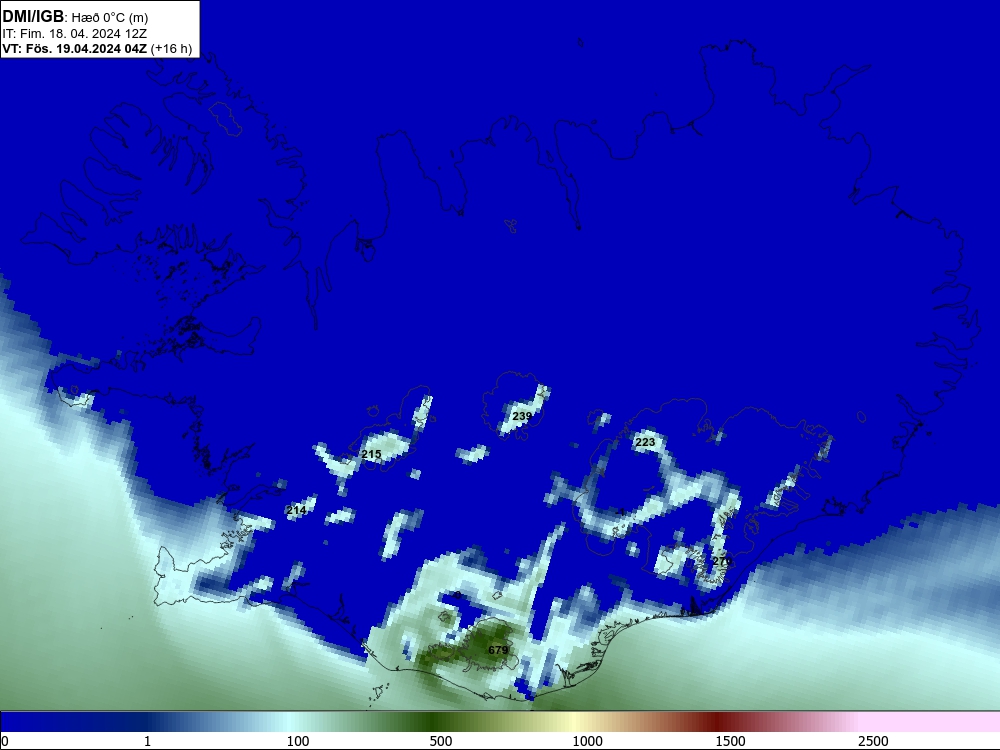Screen dimensions: 1000x750
Task: Click the color scale label 100
Action: click(x=298, y=741)
